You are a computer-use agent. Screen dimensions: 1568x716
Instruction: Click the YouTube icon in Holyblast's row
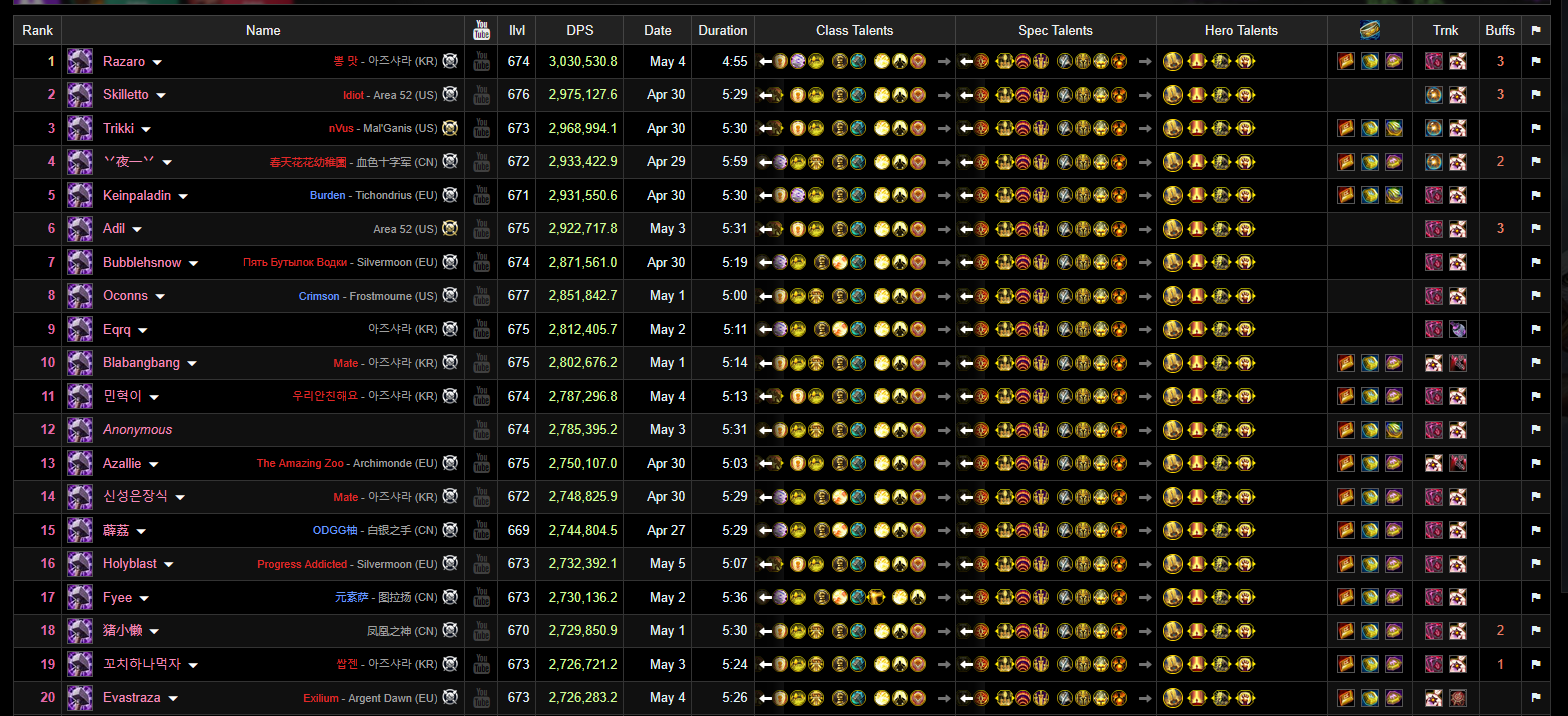tap(482, 563)
